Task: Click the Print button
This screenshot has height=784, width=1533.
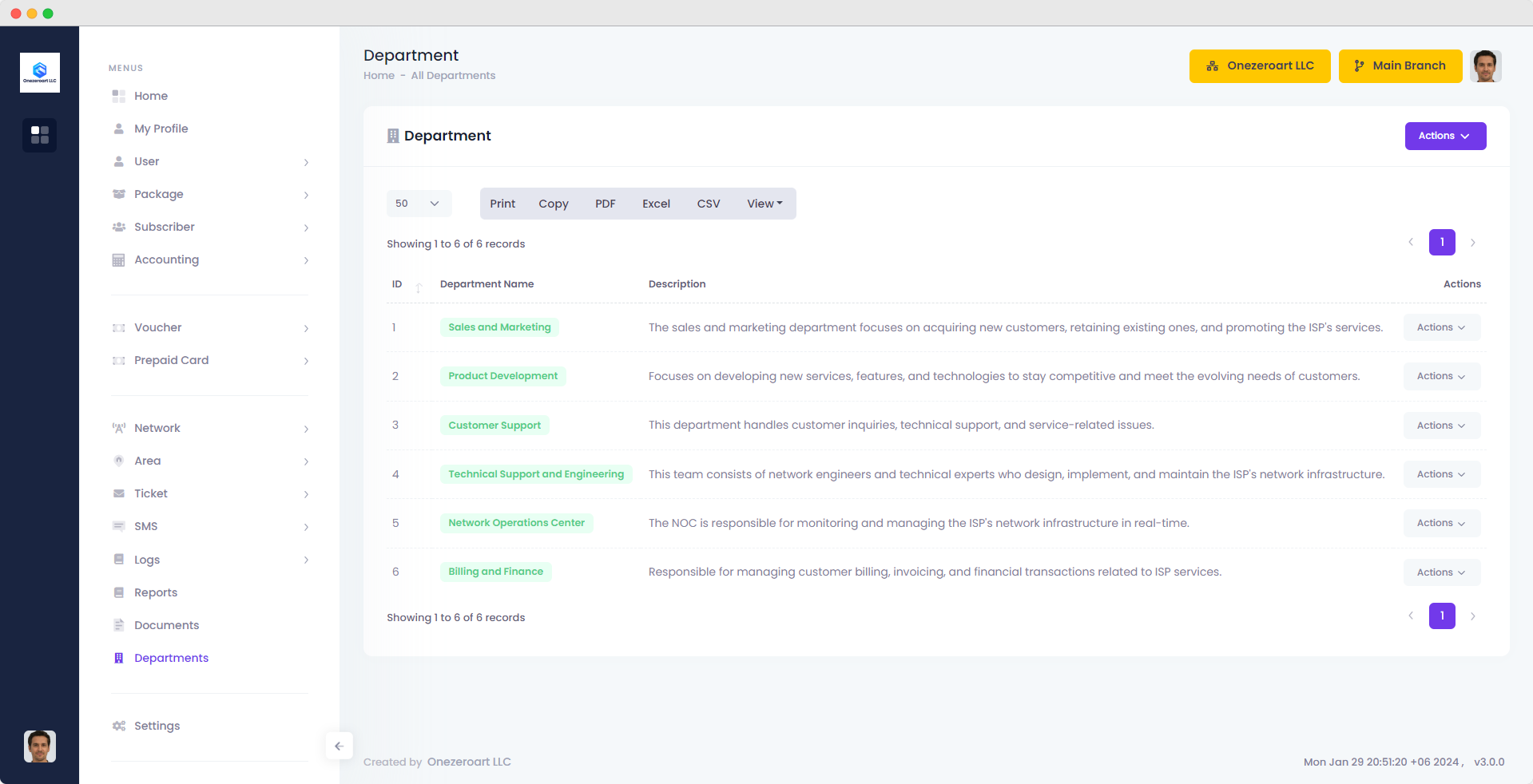Action: [502, 204]
